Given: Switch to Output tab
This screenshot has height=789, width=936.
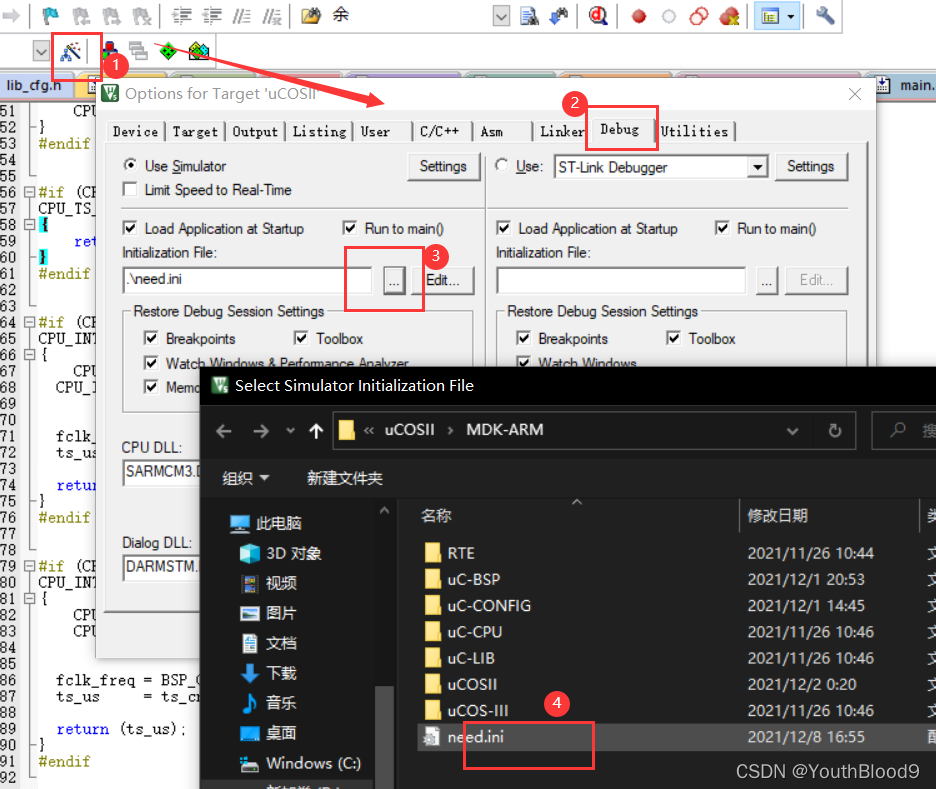Looking at the screenshot, I should pos(255,131).
